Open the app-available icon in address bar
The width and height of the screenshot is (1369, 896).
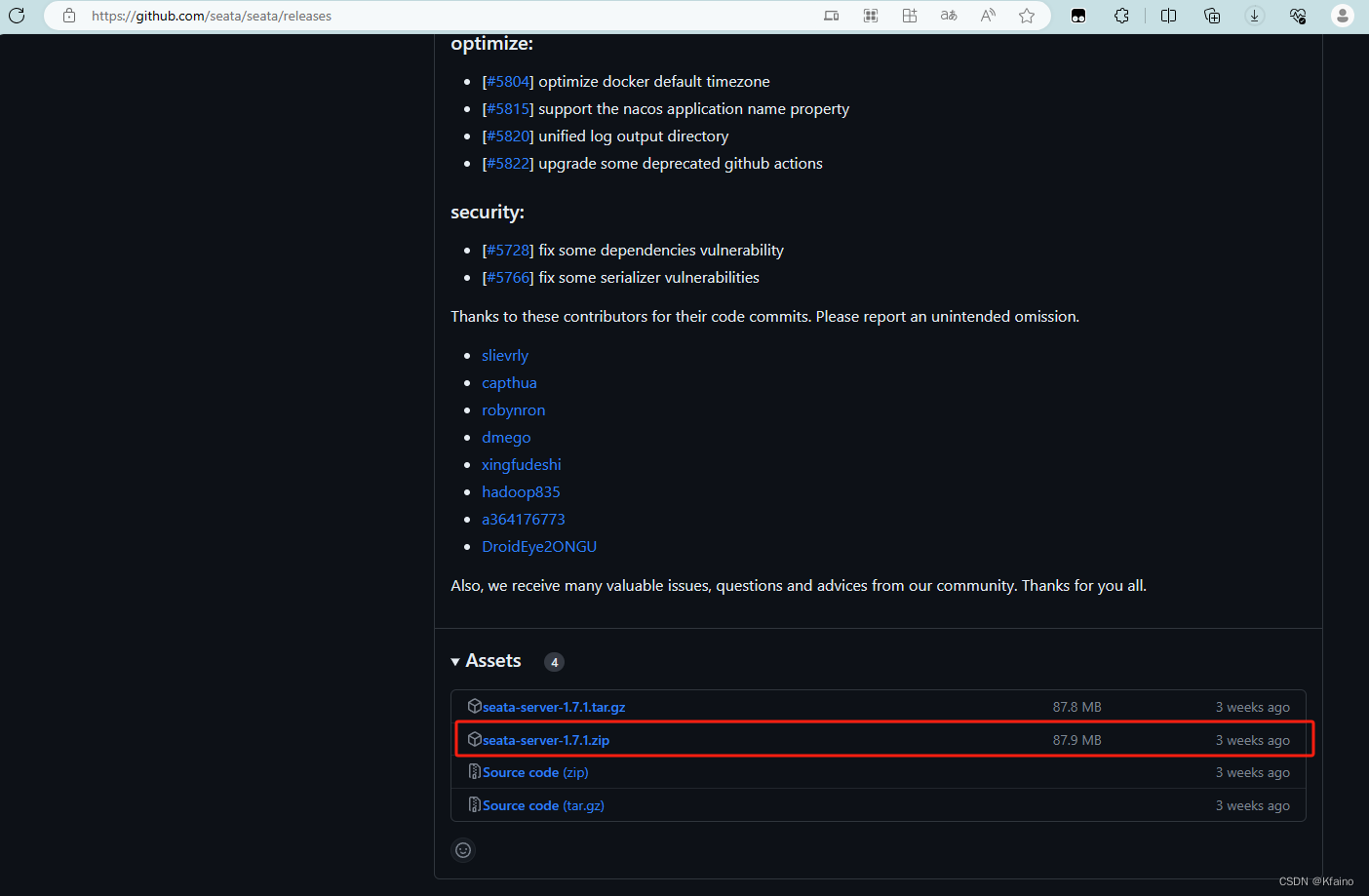[x=832, y=16]
